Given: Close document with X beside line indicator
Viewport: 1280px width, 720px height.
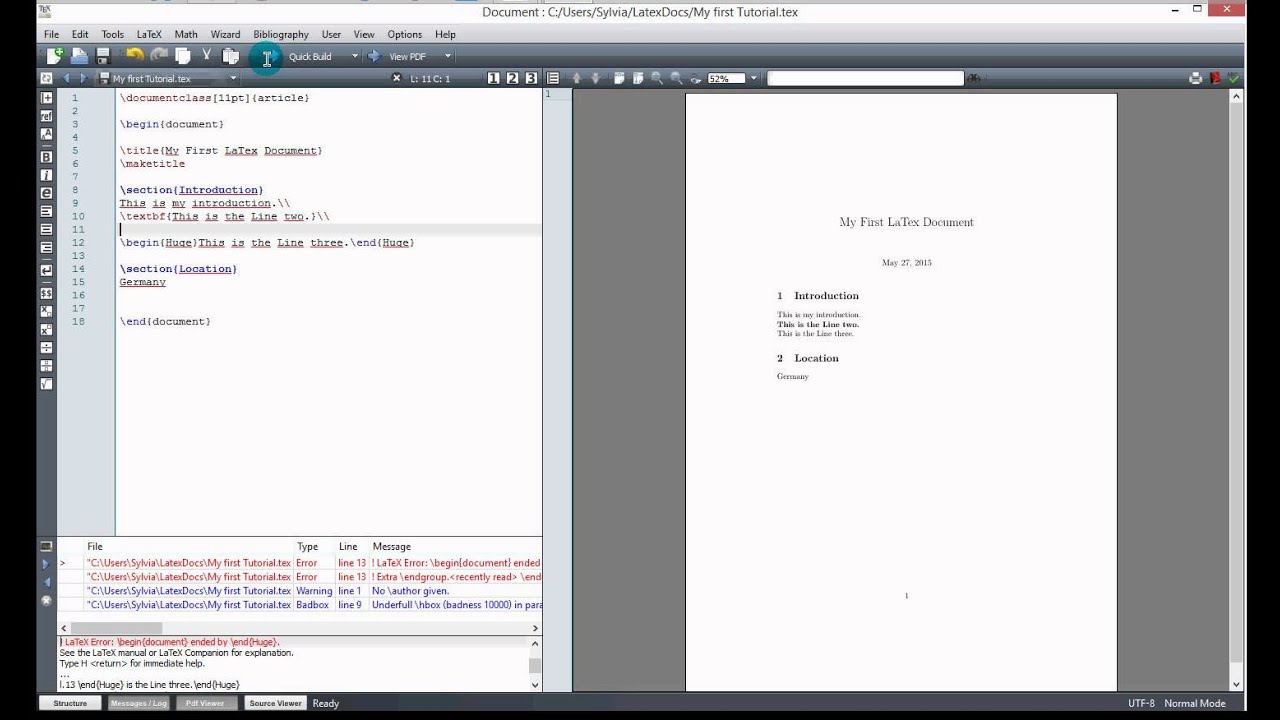Looking at the screenshot, I should (x=396, y=78).
